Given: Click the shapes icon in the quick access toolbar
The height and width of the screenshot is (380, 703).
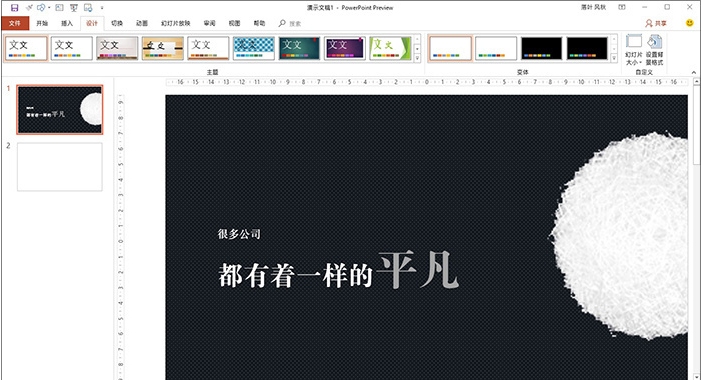Looking at the screenshot, I should [41, 8].
